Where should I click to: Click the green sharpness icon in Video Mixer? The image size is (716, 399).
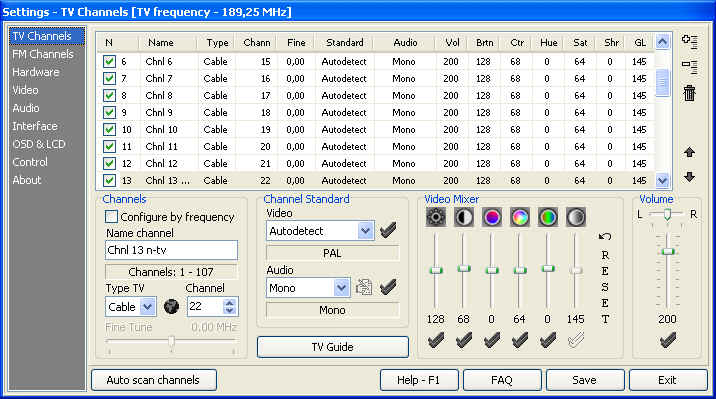pos(548,217)
